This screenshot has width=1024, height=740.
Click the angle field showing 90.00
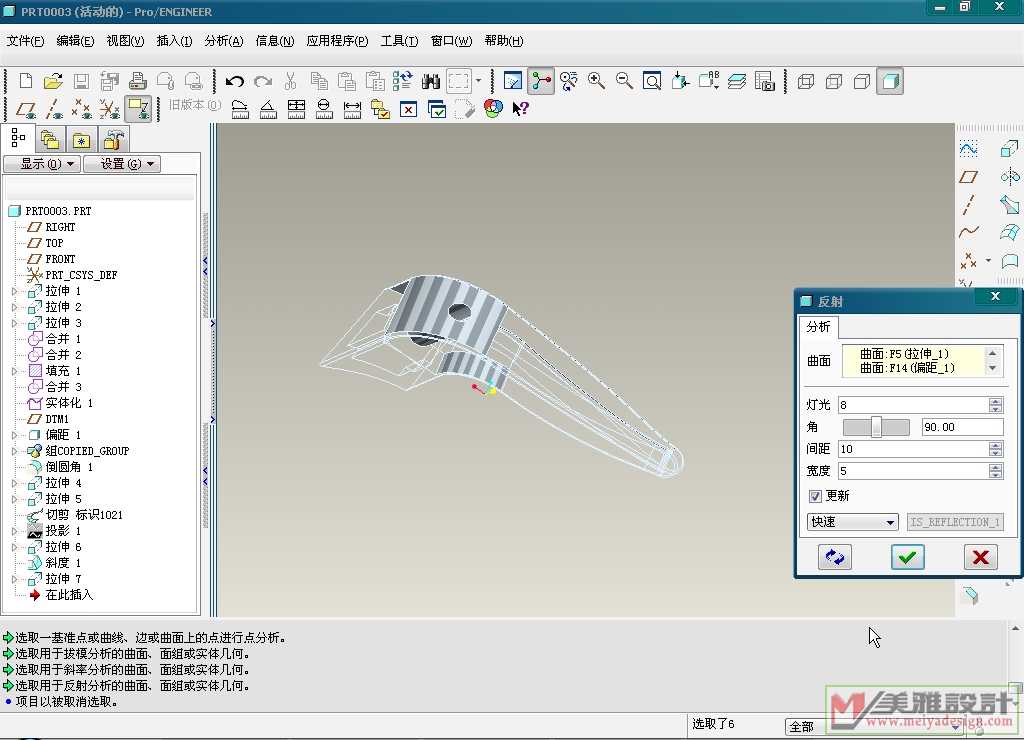pyautogui.click(x=962, y=427)
